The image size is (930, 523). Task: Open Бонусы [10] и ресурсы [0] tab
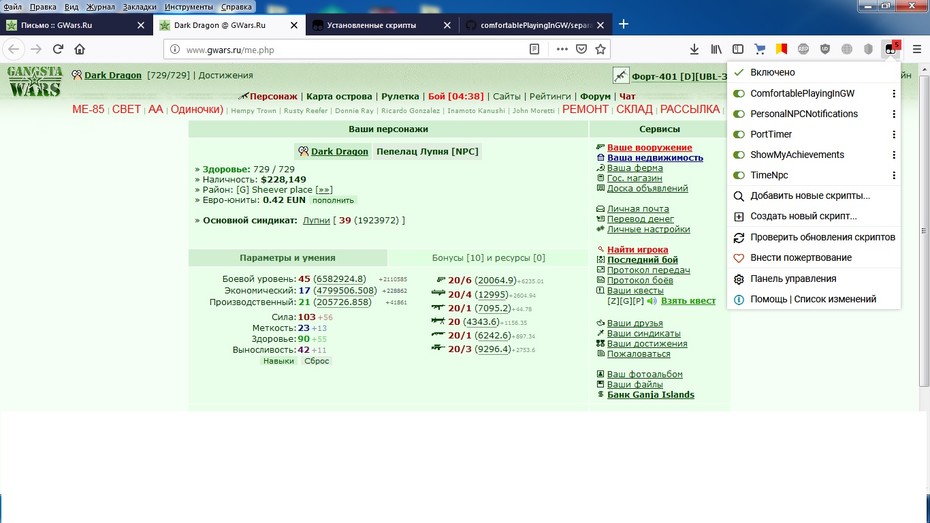pos(488,258)
